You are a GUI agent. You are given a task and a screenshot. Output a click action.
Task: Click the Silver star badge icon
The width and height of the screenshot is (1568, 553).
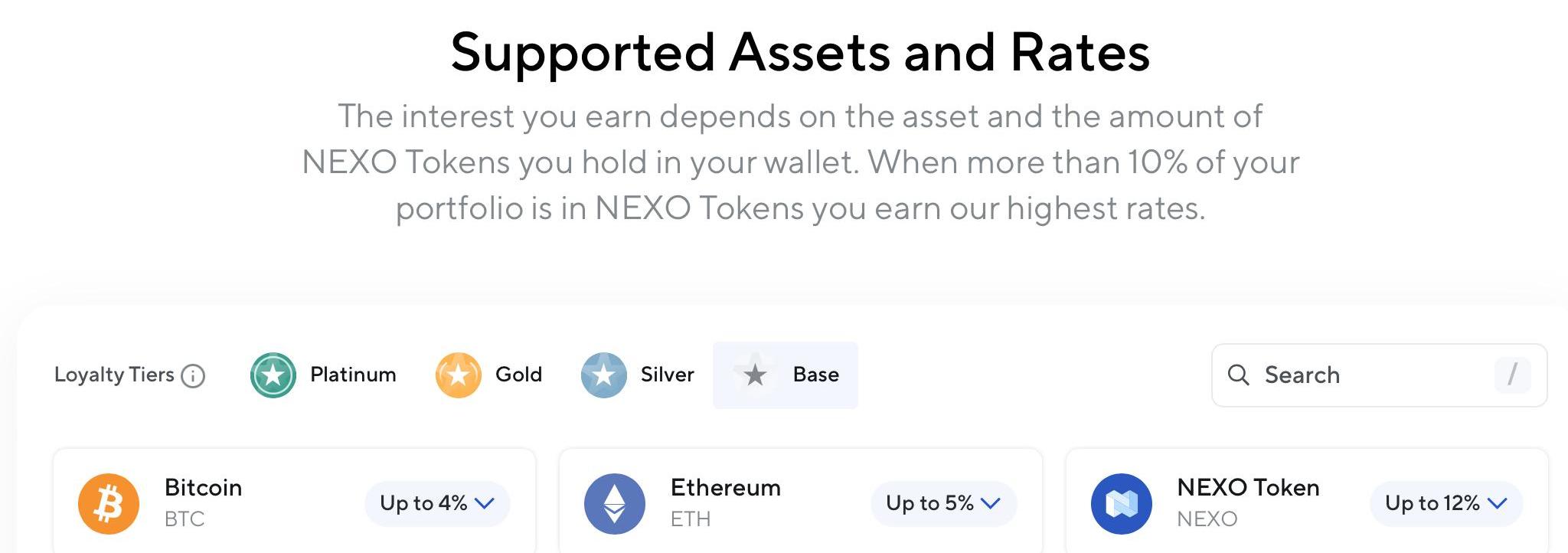[x=603, y=375]
